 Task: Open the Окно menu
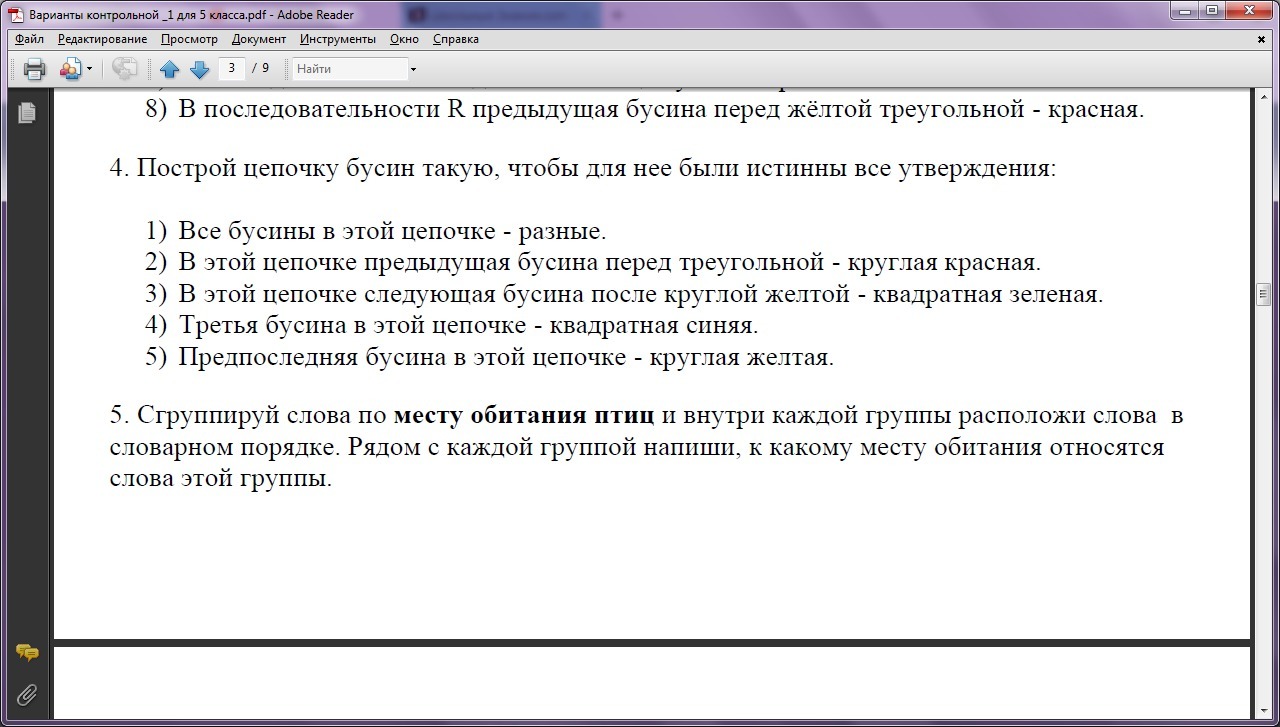404,39
